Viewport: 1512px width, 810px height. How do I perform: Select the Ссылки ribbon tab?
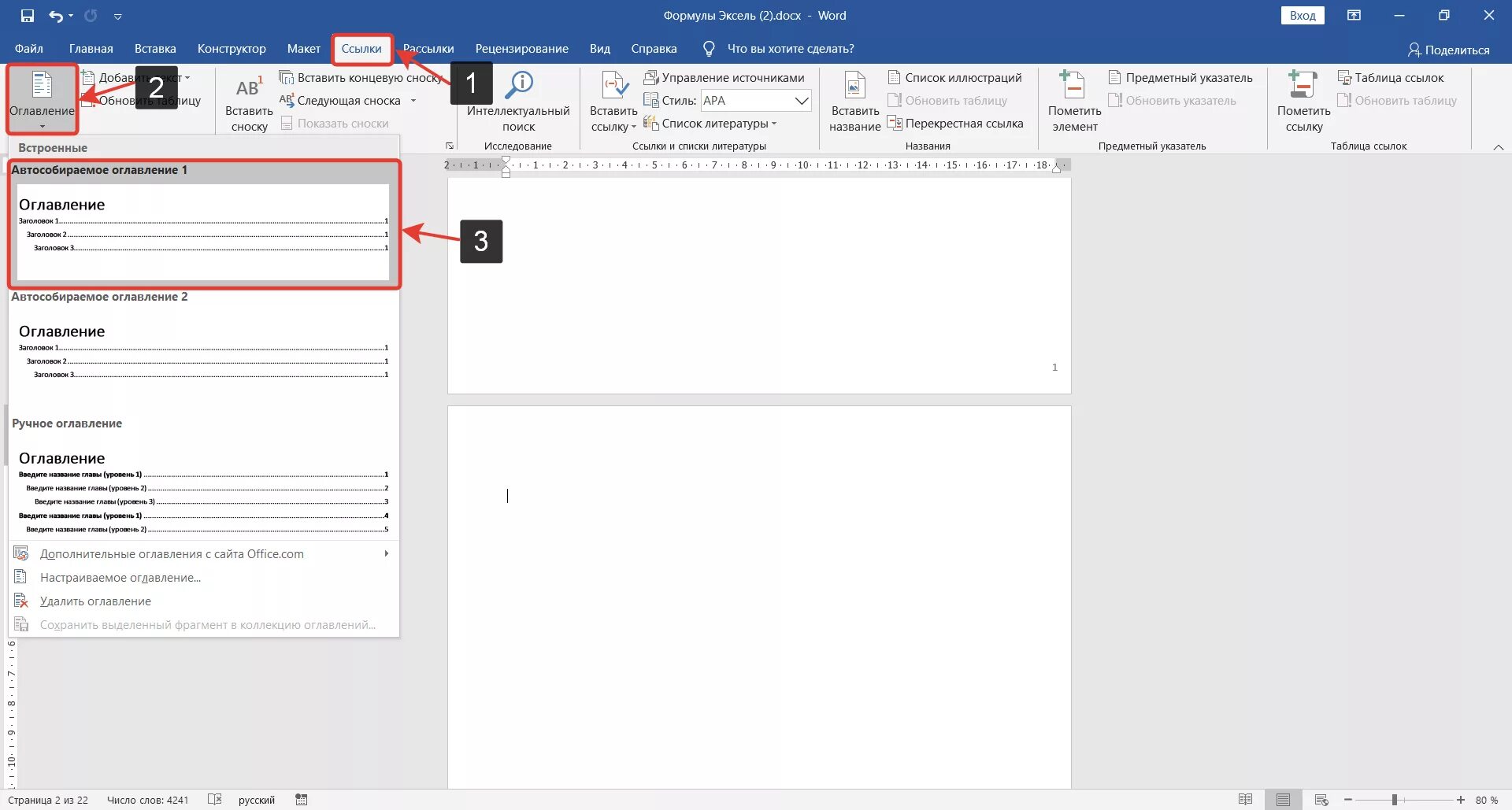tap(361, 49)
